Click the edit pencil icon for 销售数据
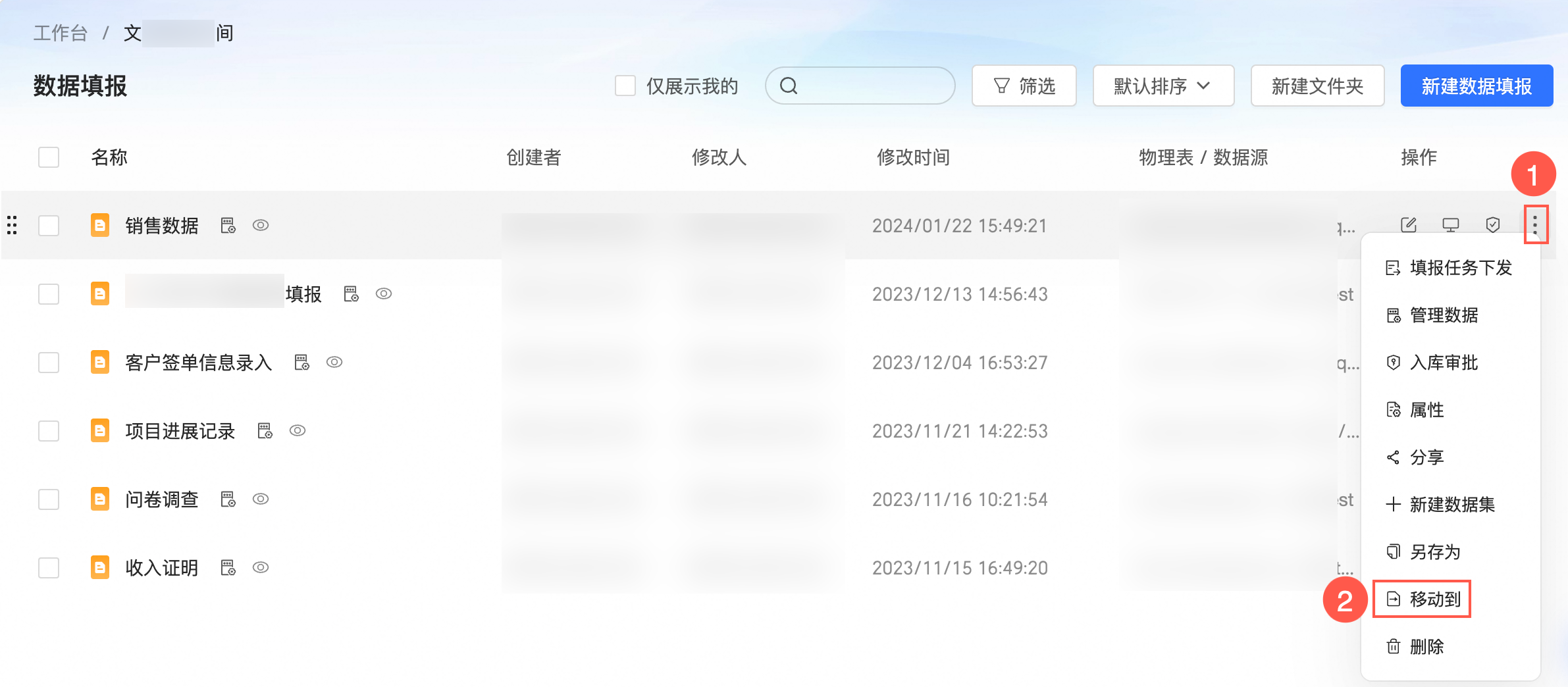1568x687 pixels. point(1409,225)
